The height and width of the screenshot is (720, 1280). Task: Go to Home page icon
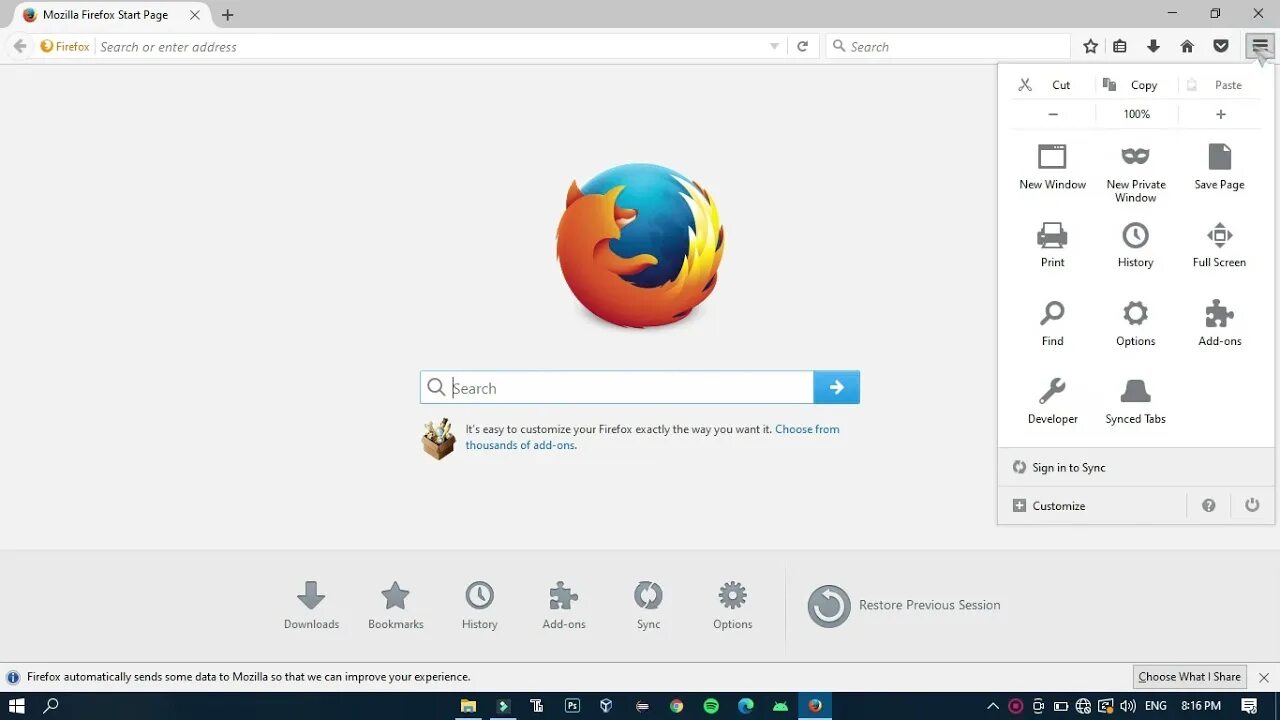[1187, 46]
